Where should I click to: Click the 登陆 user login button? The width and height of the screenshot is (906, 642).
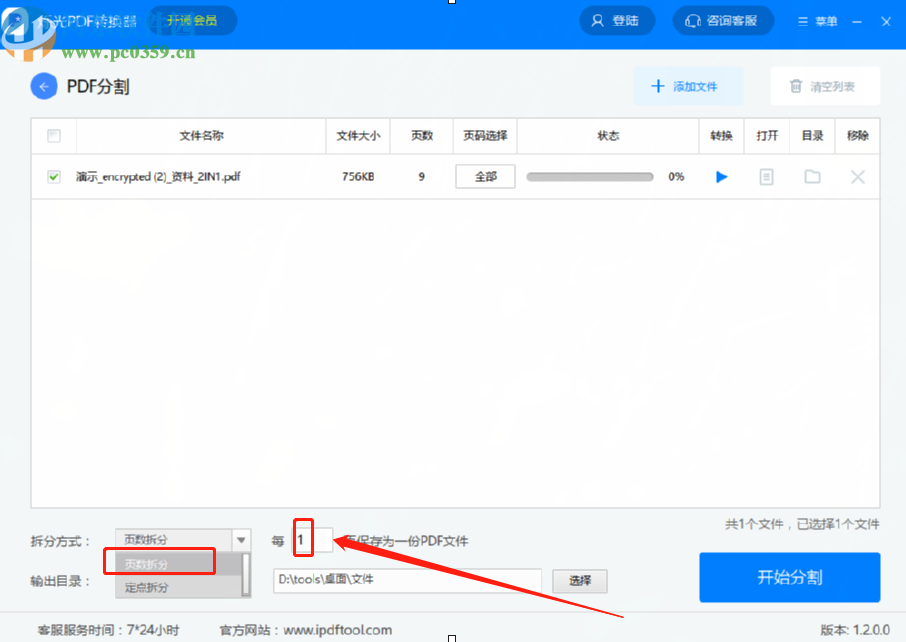(616, 21)
